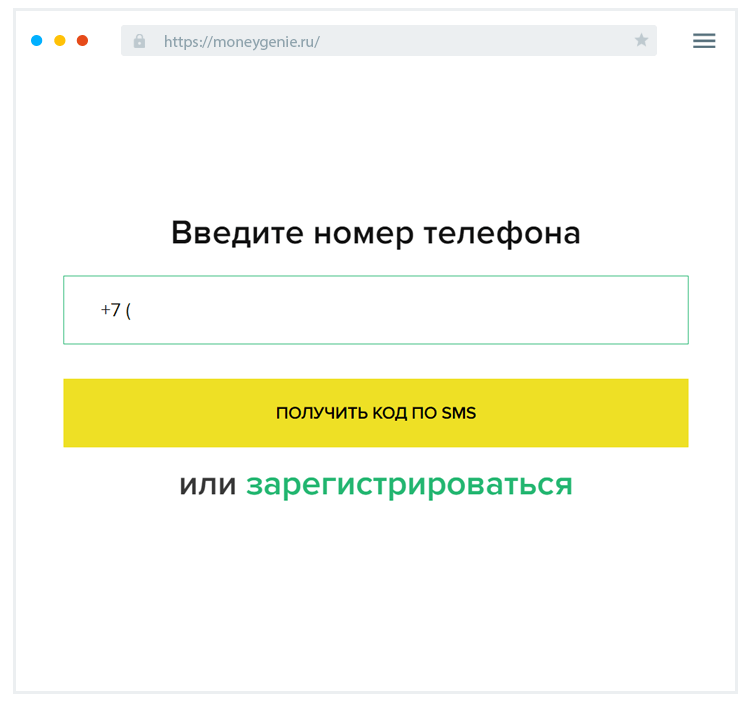
Task: Click the yellow window control dot
Action: click(x=60, y=41)
